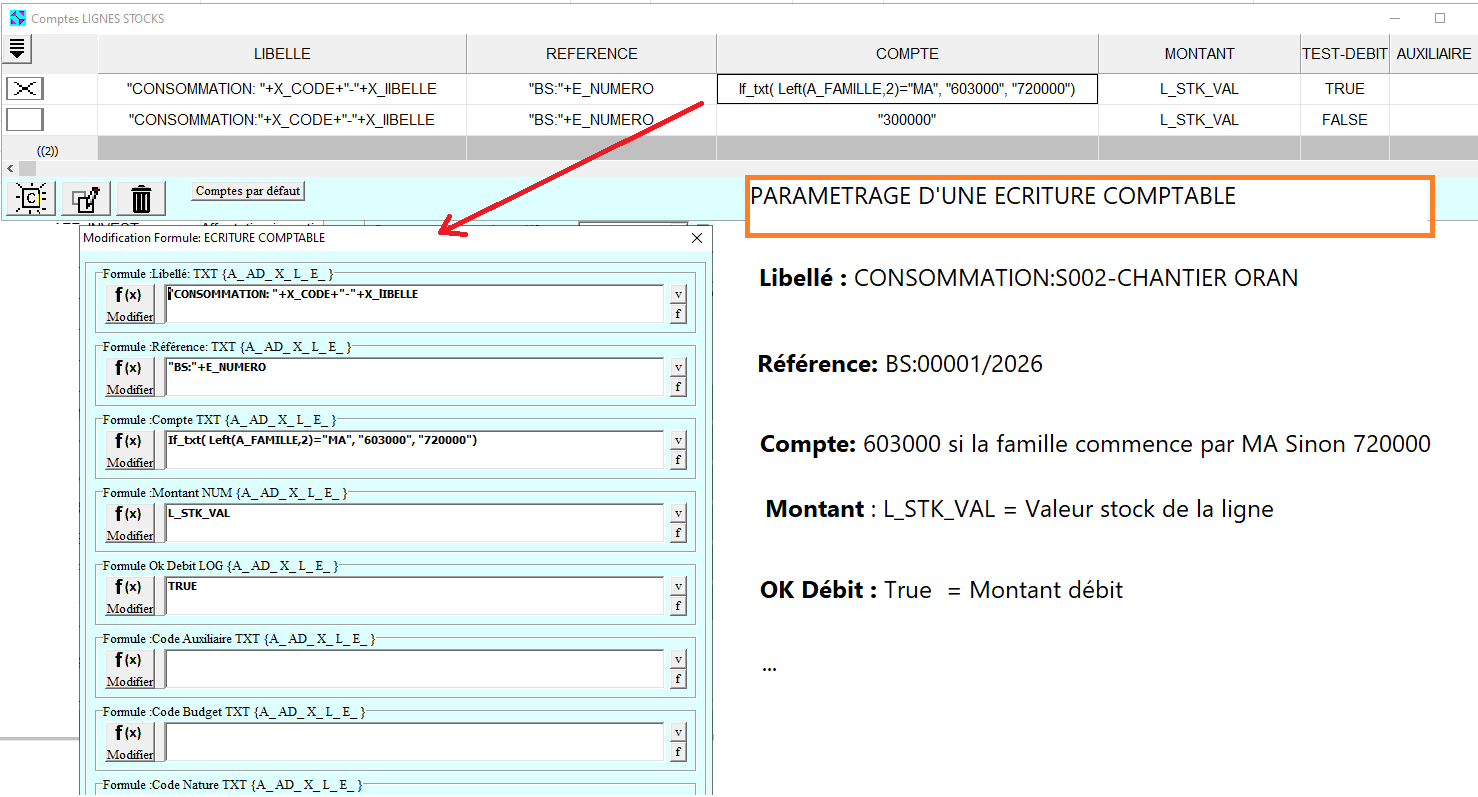Click the new account line icon
The width and height of the screenshot is (1478, 797).
31,198
